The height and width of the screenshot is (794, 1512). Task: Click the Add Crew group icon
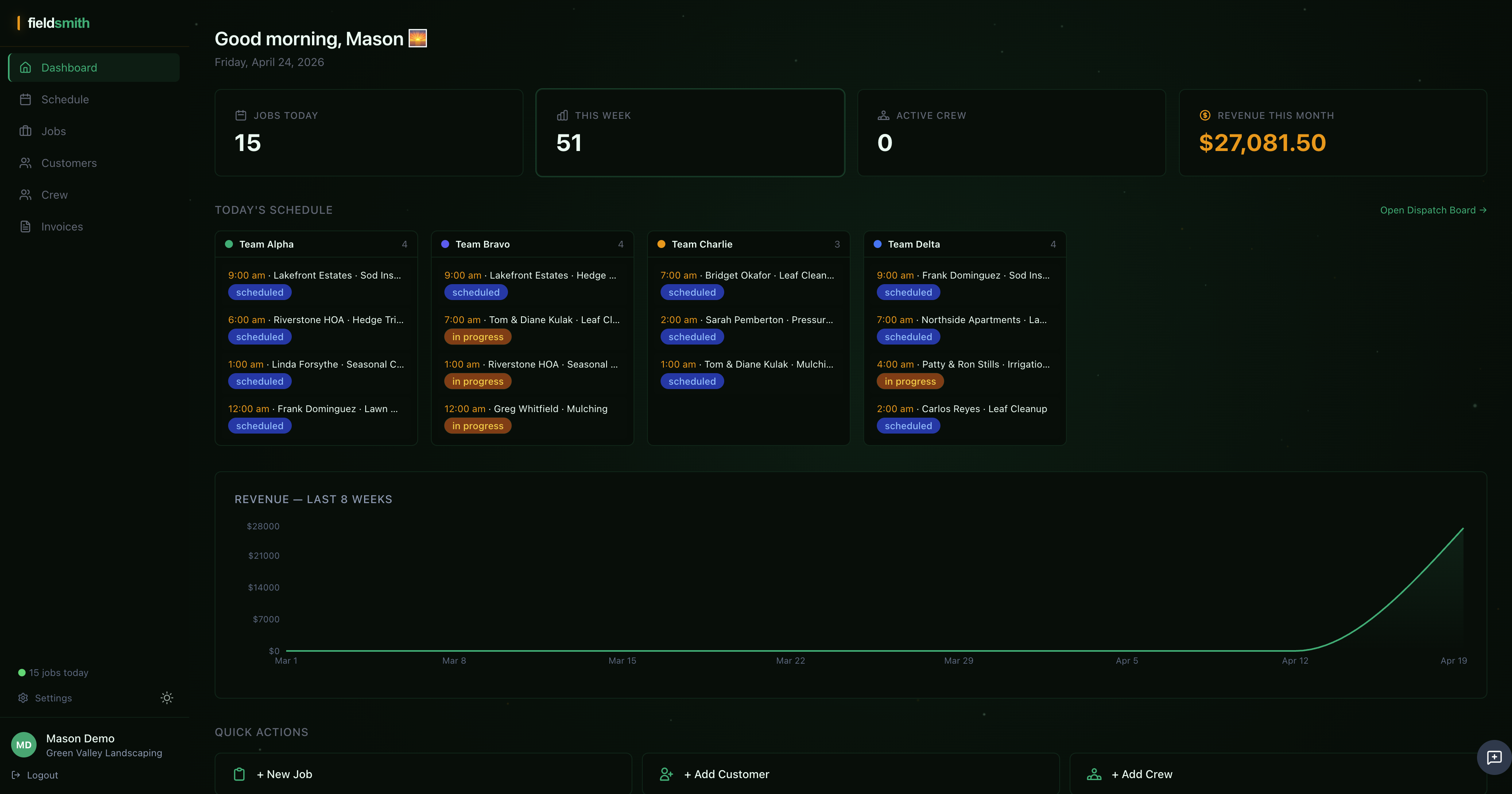point(1094,774)
